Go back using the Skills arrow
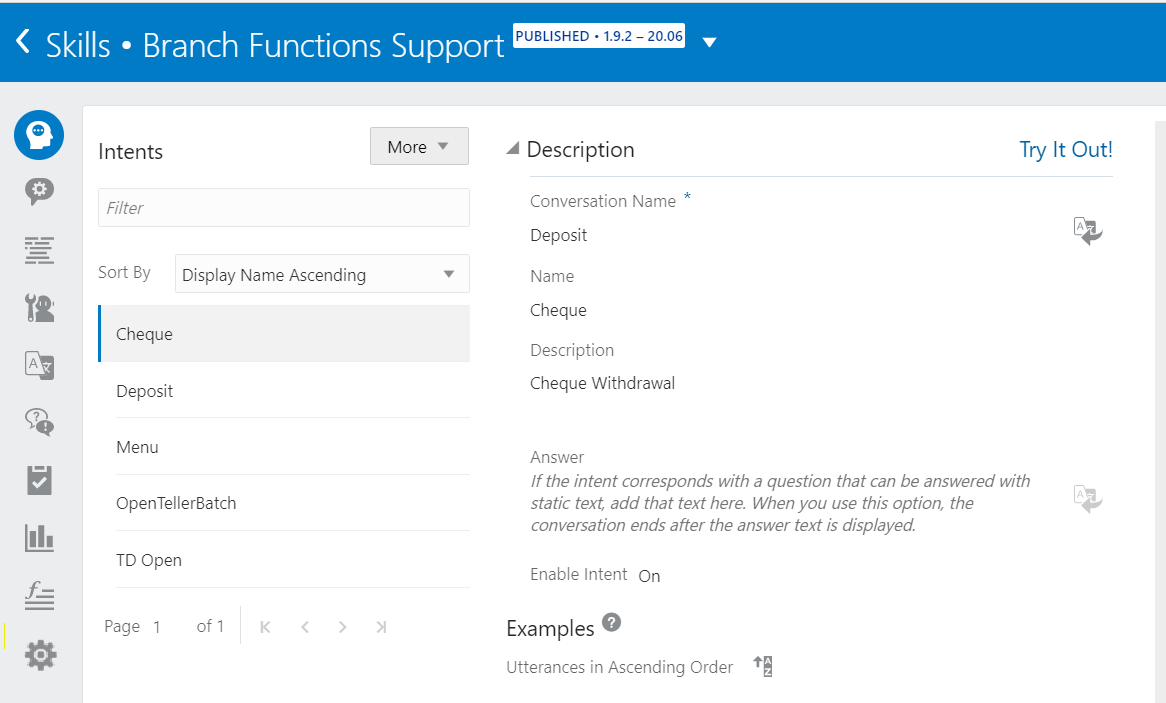The height and width of the screenshot is (703, 1166). pyautogui.click(x=24, y=42)
